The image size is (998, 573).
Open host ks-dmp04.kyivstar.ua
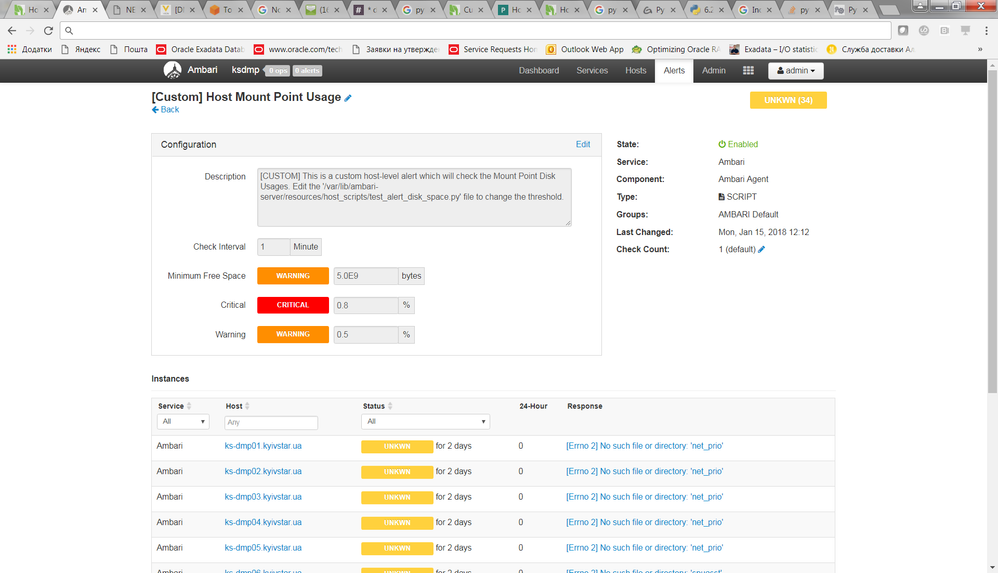coord(263,523)
